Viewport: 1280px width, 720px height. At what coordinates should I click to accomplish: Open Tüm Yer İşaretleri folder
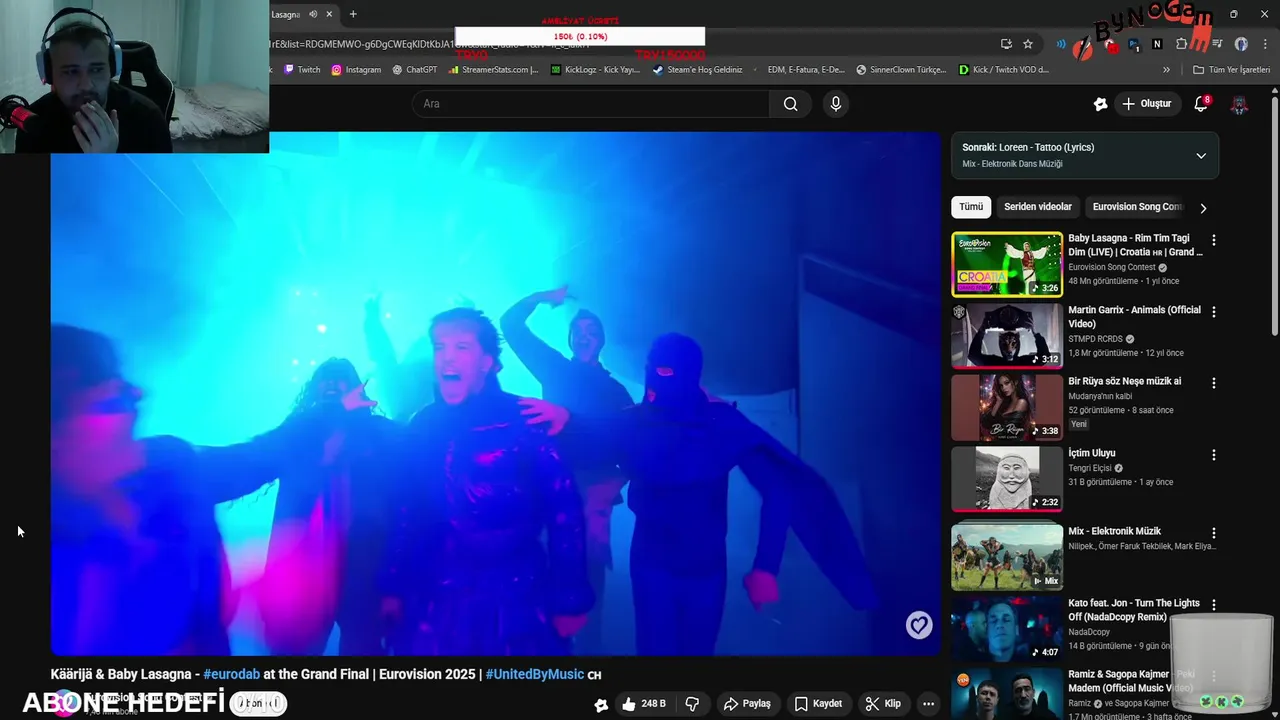(1232, 70)
